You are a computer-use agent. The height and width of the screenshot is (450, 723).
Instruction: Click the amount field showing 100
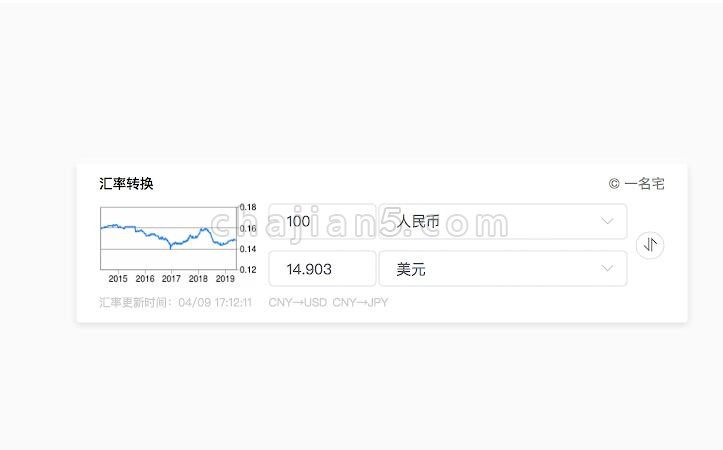[322, 221]
